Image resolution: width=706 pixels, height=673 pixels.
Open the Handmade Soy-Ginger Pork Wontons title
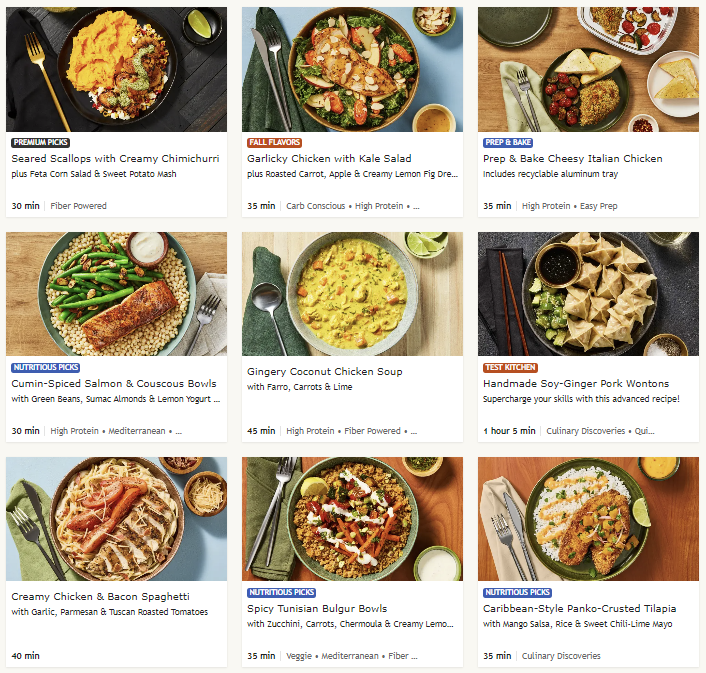[575, 384]
